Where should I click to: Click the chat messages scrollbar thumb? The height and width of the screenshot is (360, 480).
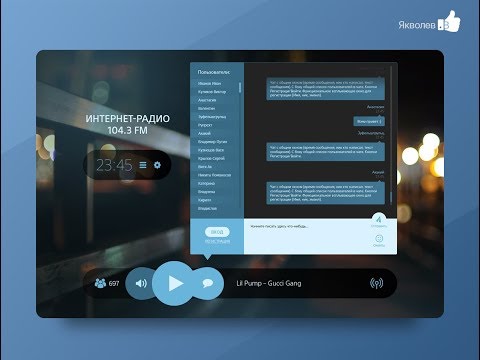pos(391,197)
